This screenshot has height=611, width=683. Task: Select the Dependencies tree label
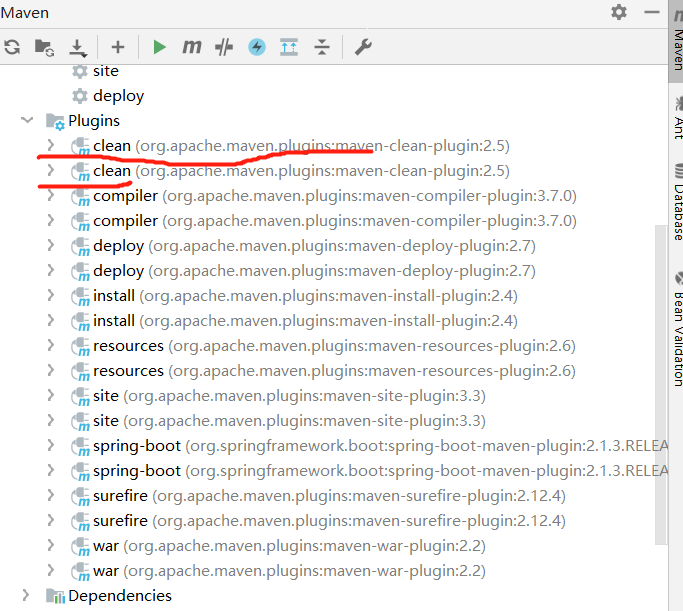(120, 596)
